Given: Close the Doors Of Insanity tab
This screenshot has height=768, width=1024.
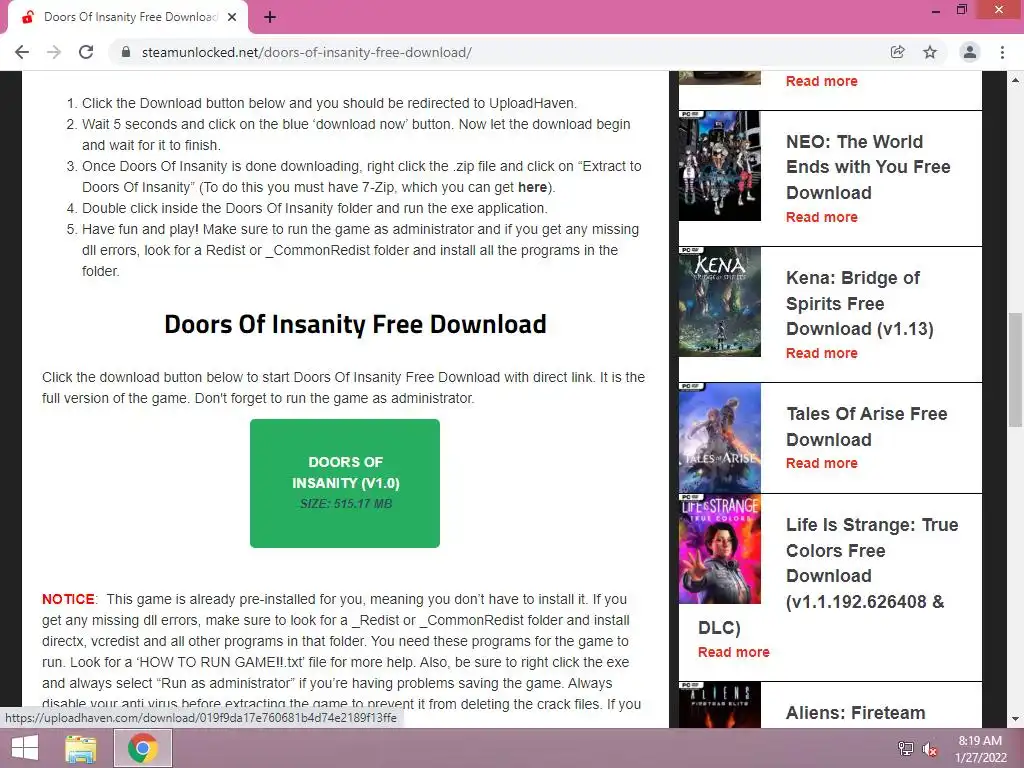Looking at the screenshot, I should [x=232, y=17].
